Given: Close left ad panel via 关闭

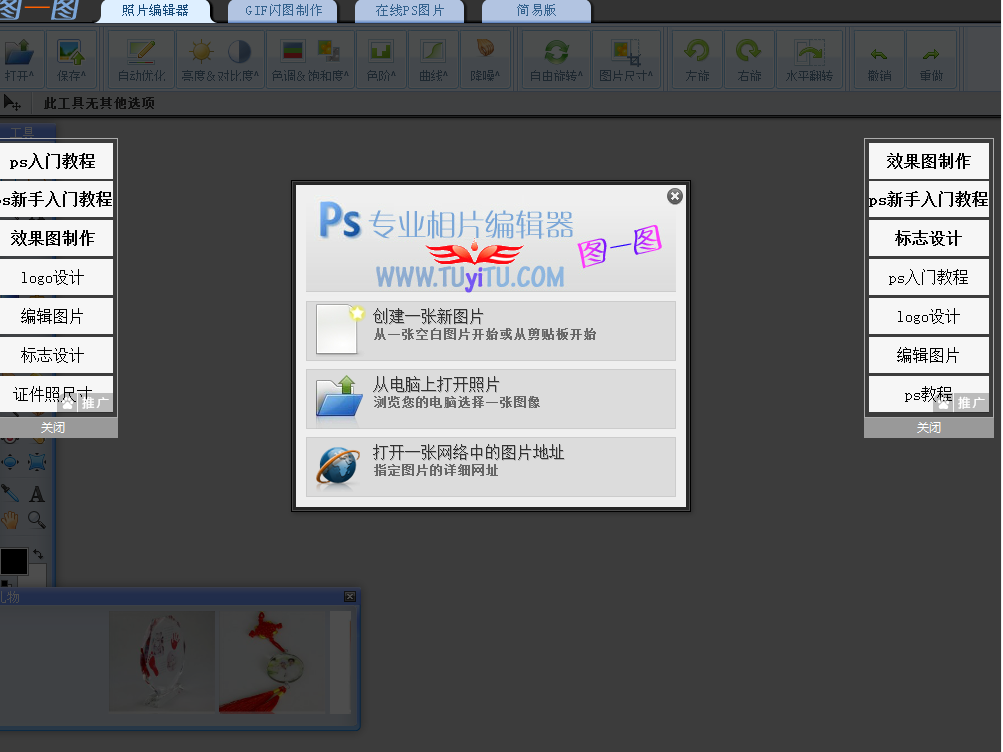Looking at the screenshot, I should (x=53, y=427).
